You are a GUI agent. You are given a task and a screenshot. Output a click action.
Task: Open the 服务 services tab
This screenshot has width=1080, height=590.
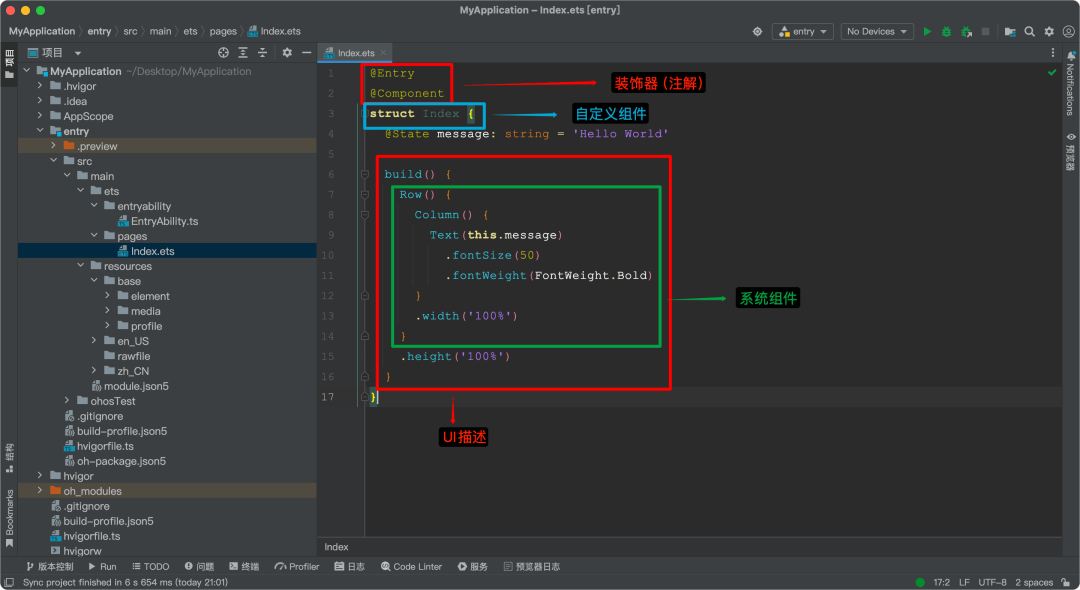473,567
